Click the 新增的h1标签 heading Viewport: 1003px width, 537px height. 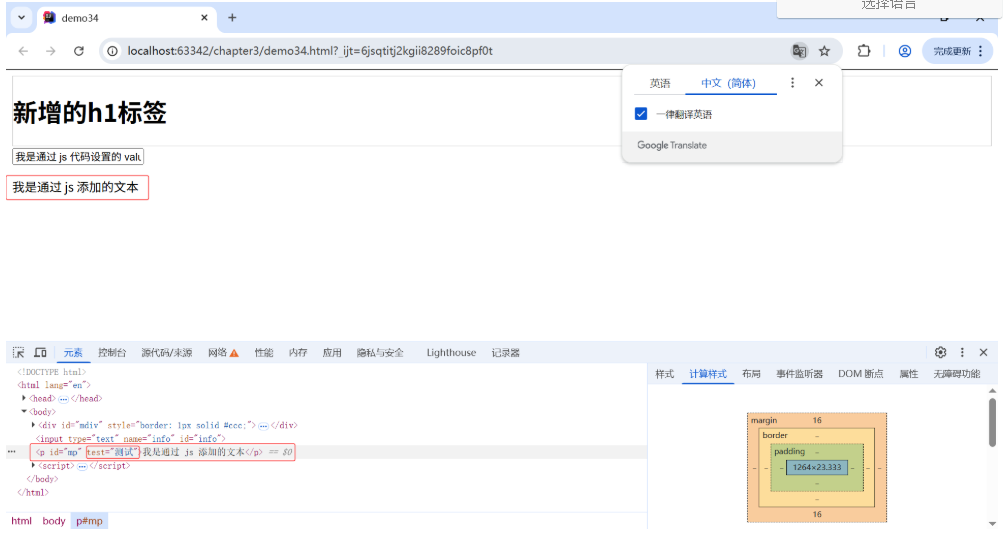90,113
